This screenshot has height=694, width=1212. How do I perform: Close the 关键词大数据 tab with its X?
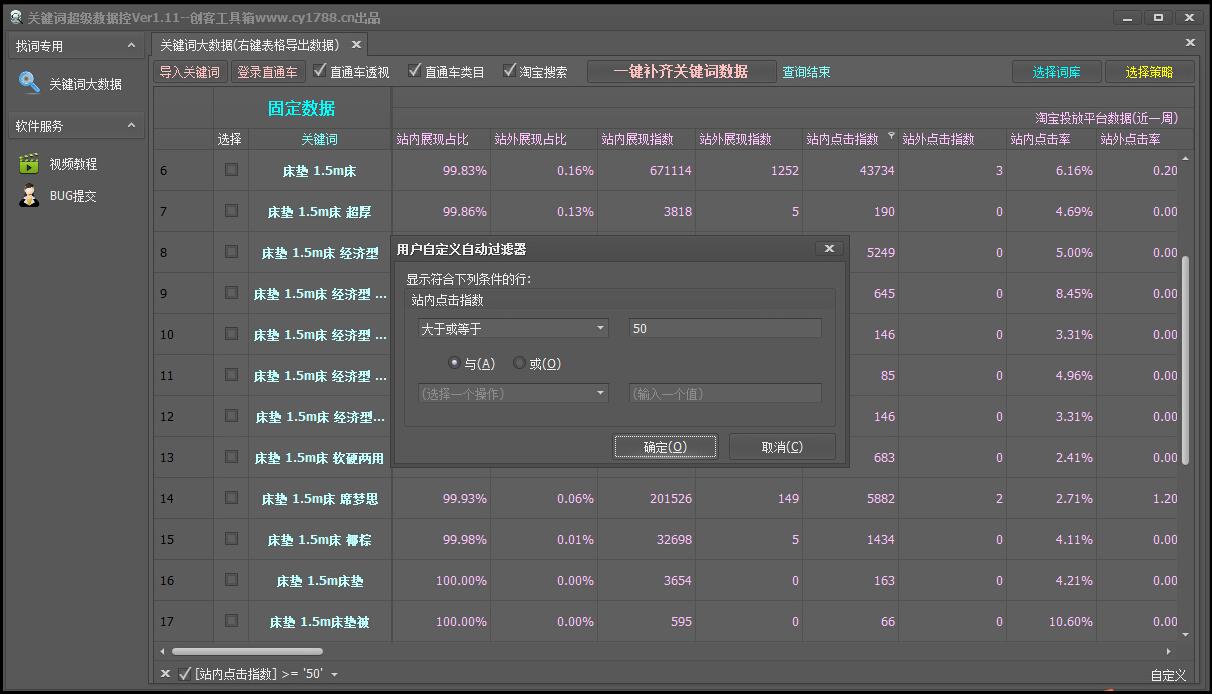pyautogui.click(x=356, y=45)
